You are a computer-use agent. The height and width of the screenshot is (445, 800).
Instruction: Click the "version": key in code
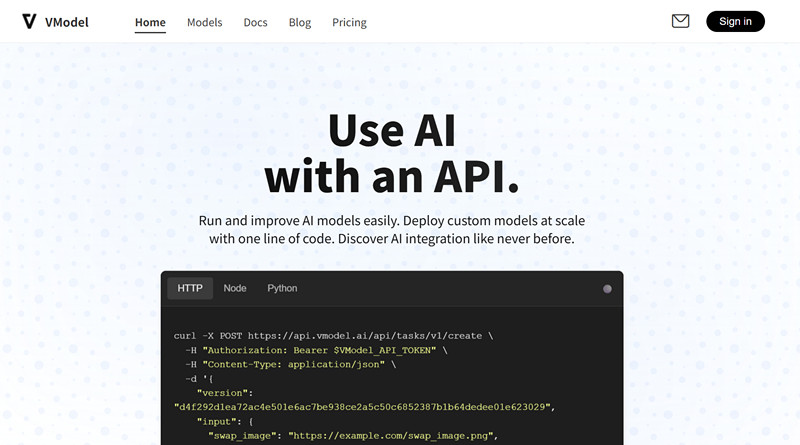point(225,393)
